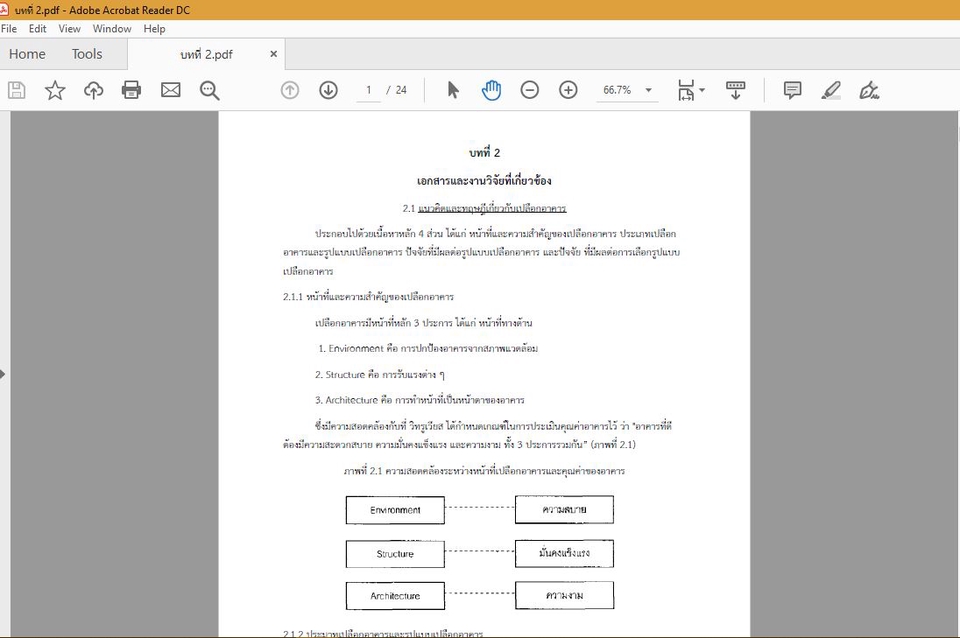Choose the Selection arrow tool
Viewport: 960px width, 638px height.
pos(453,90)
